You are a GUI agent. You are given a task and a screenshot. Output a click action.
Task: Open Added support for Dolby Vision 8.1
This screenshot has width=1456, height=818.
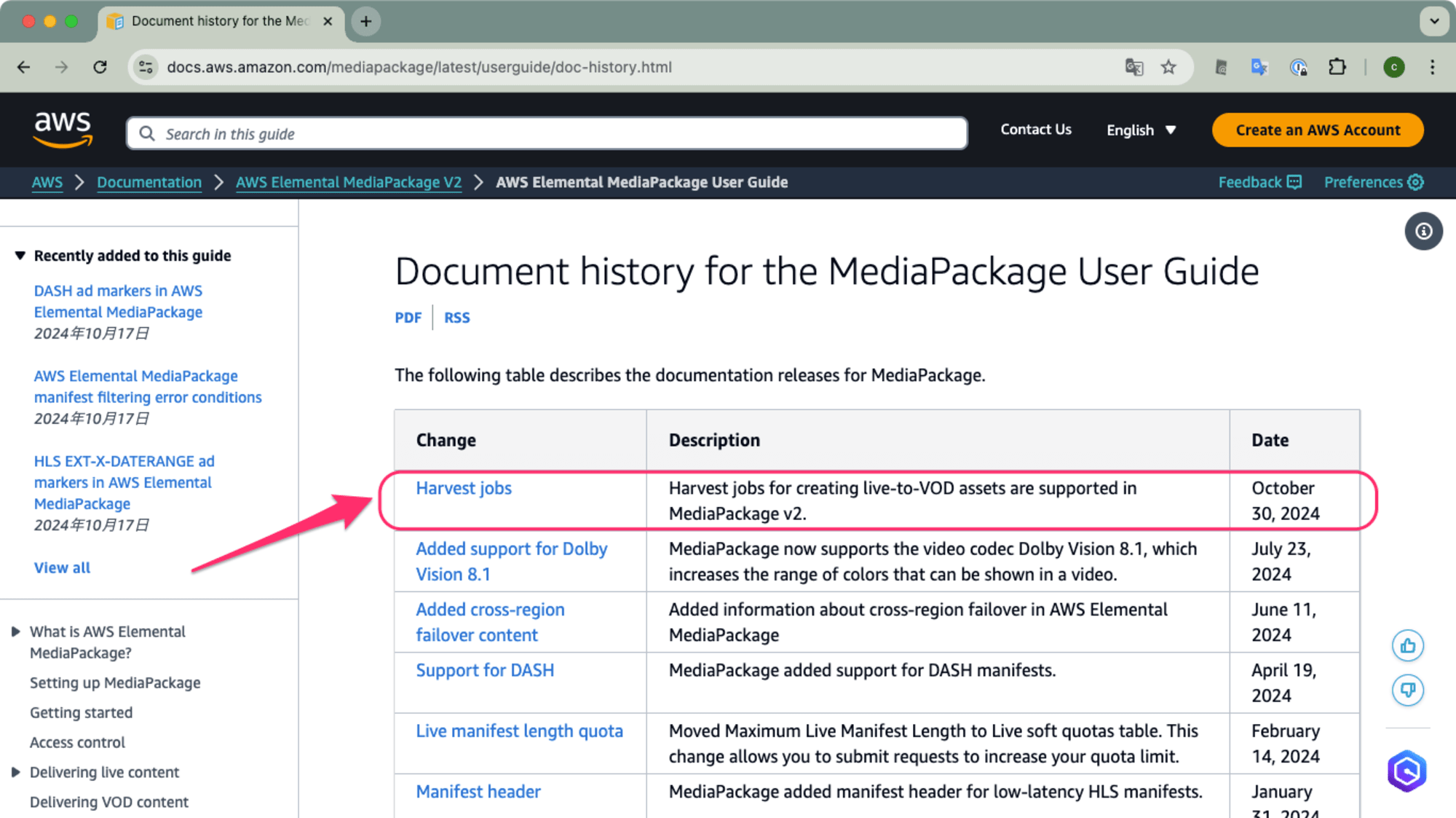pyautogui.click(x=511, y=562)
